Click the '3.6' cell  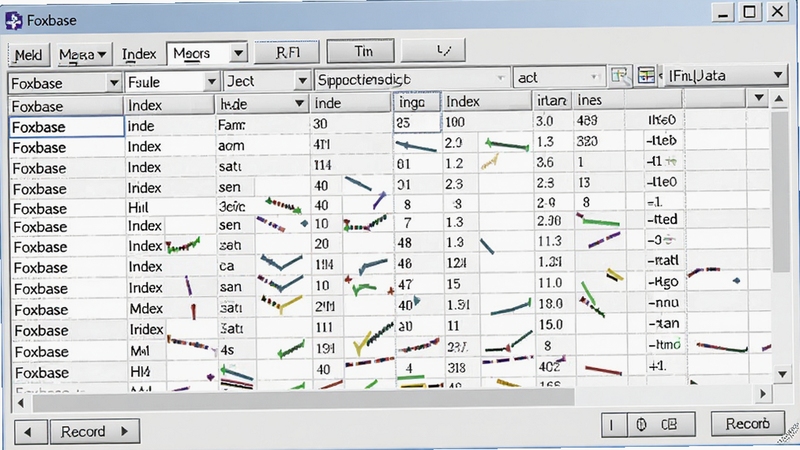click(x=553, y=162)
